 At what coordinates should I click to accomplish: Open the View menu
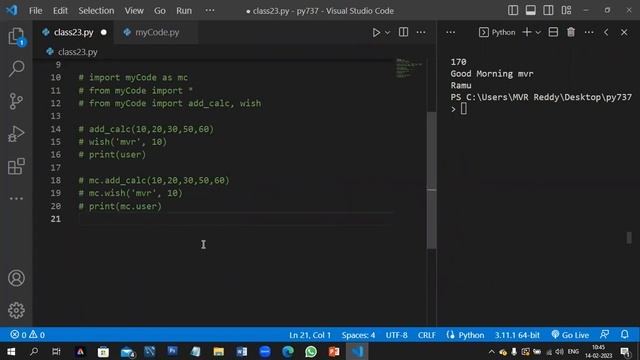coord(134,11)
